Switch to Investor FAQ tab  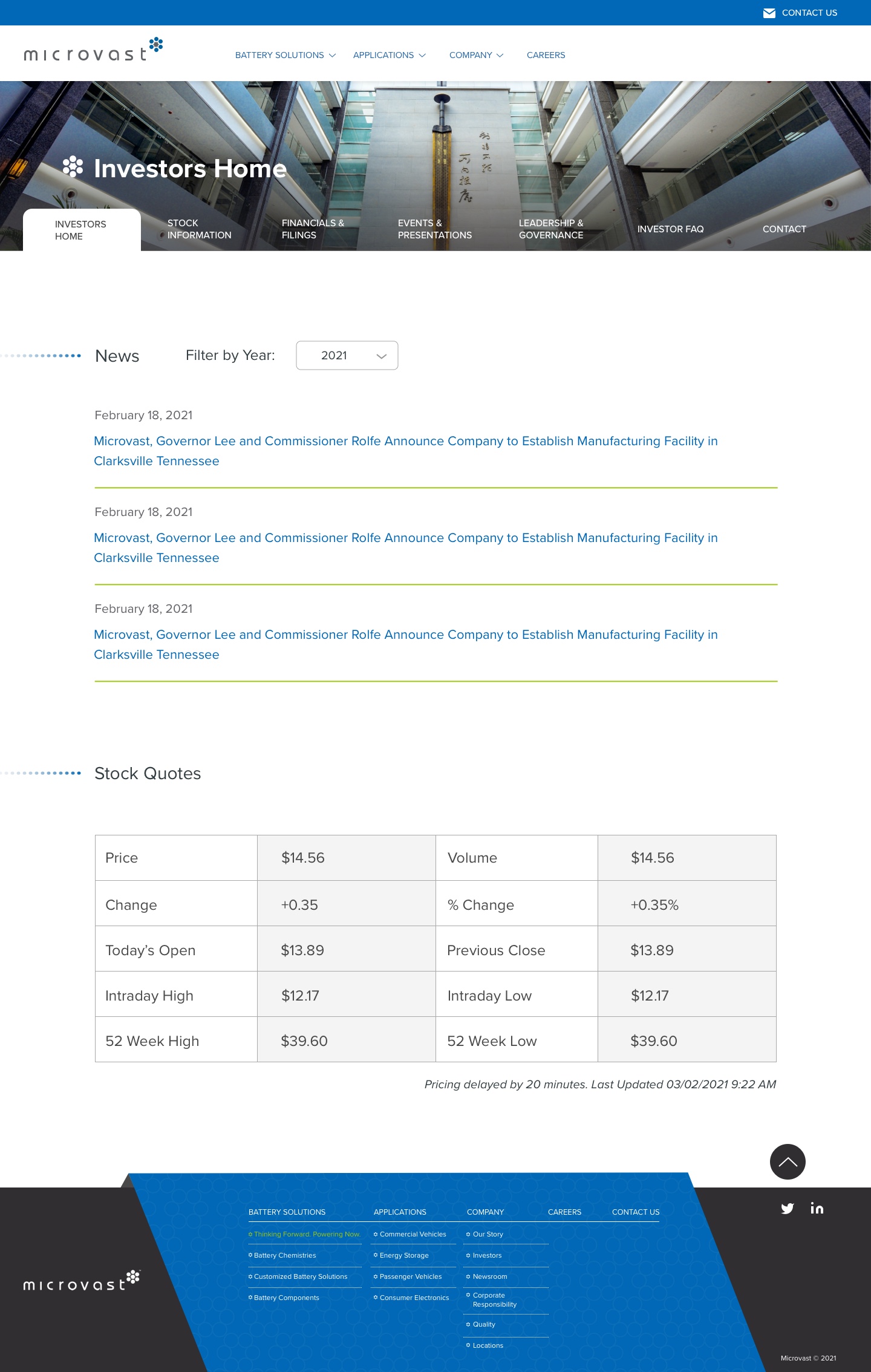[x=670, y=229]
